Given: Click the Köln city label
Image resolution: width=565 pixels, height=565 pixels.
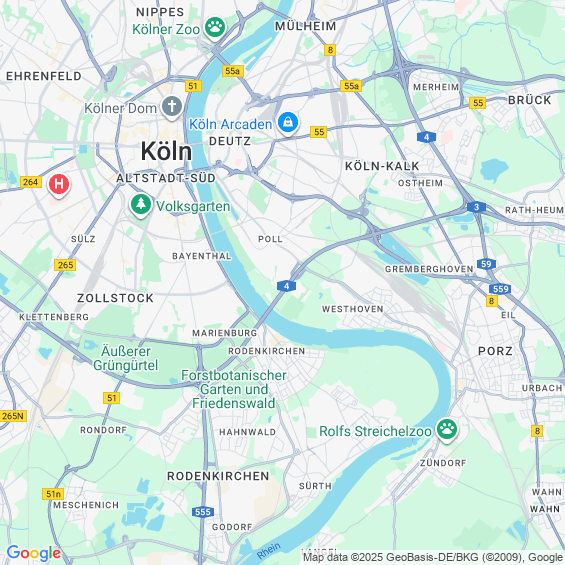Looking at the screenshot, I should click(x=166, y=151).
